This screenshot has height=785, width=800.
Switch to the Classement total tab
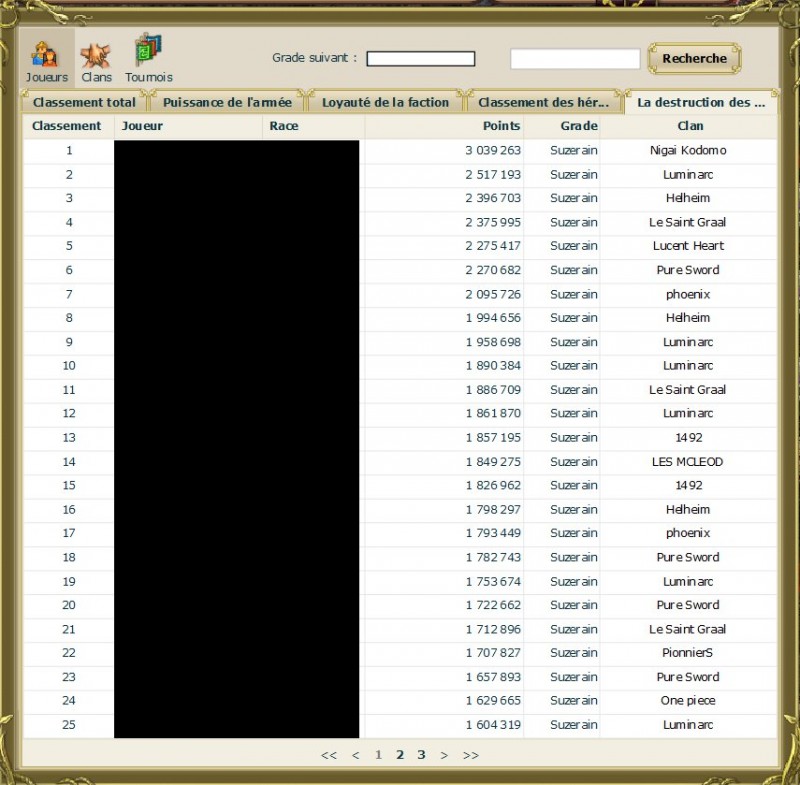click(84, 101)
